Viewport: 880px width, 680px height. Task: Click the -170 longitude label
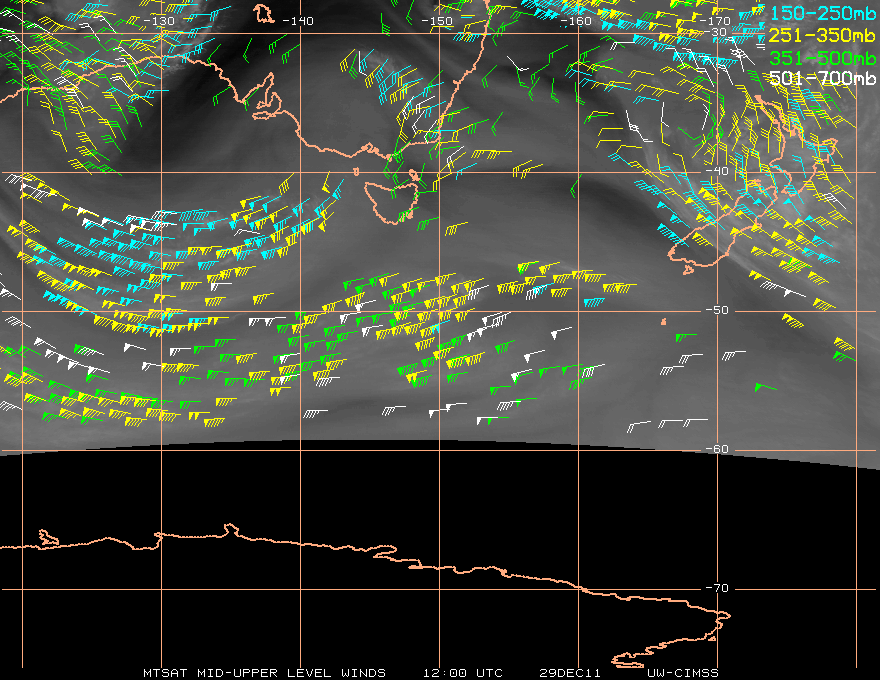click(x=715, y=21)
